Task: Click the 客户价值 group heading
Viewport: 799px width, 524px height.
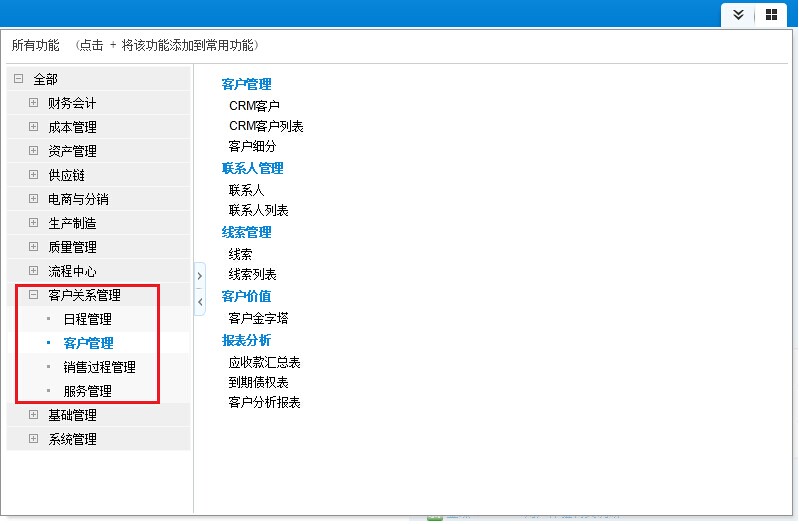Action: 247,296
